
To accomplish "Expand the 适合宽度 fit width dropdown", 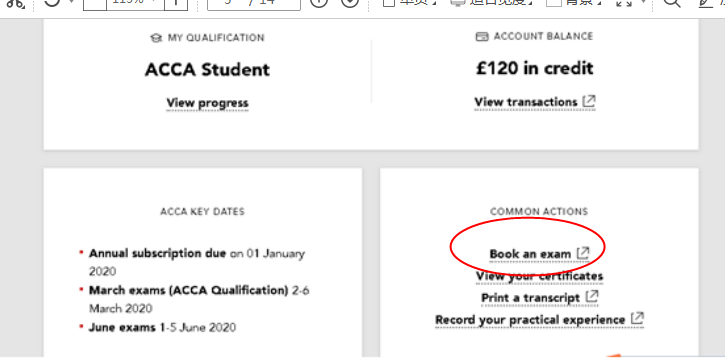I will pos(491,3).
